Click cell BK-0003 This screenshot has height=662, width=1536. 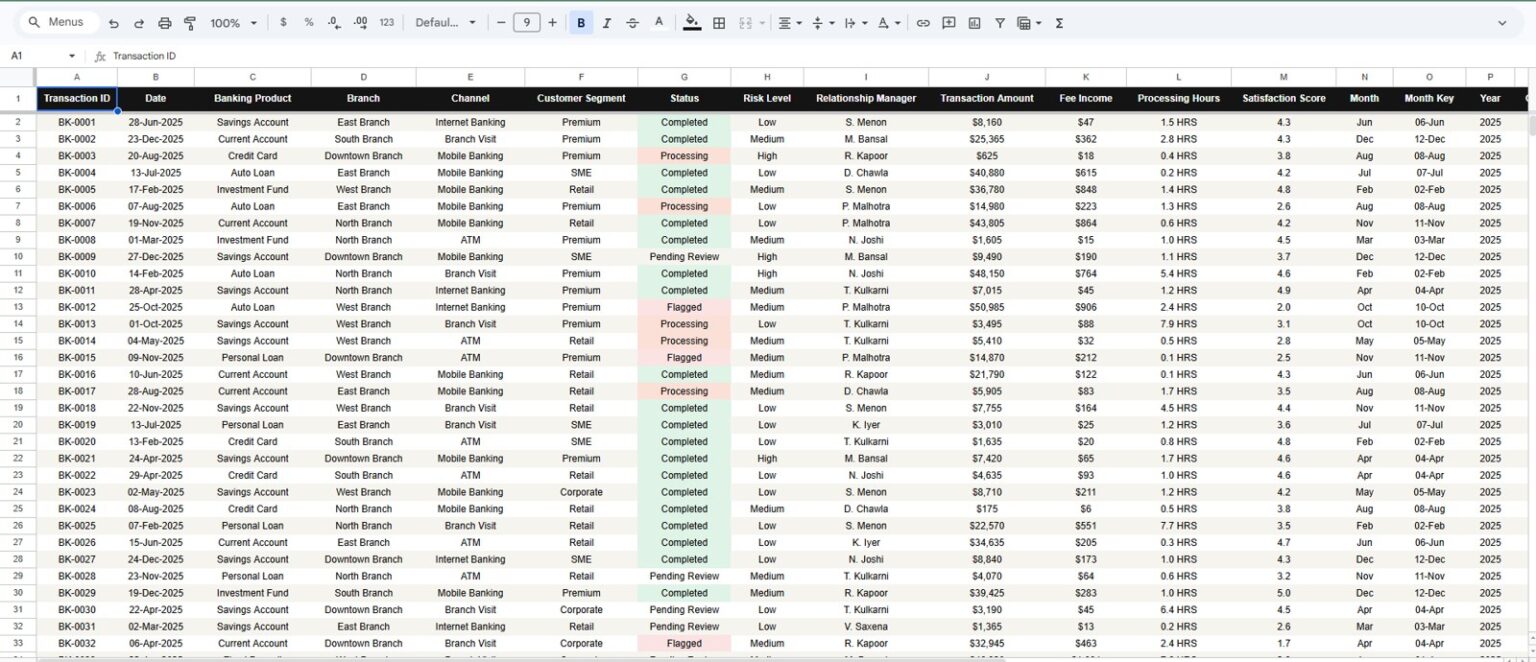(x=77, y=156)
